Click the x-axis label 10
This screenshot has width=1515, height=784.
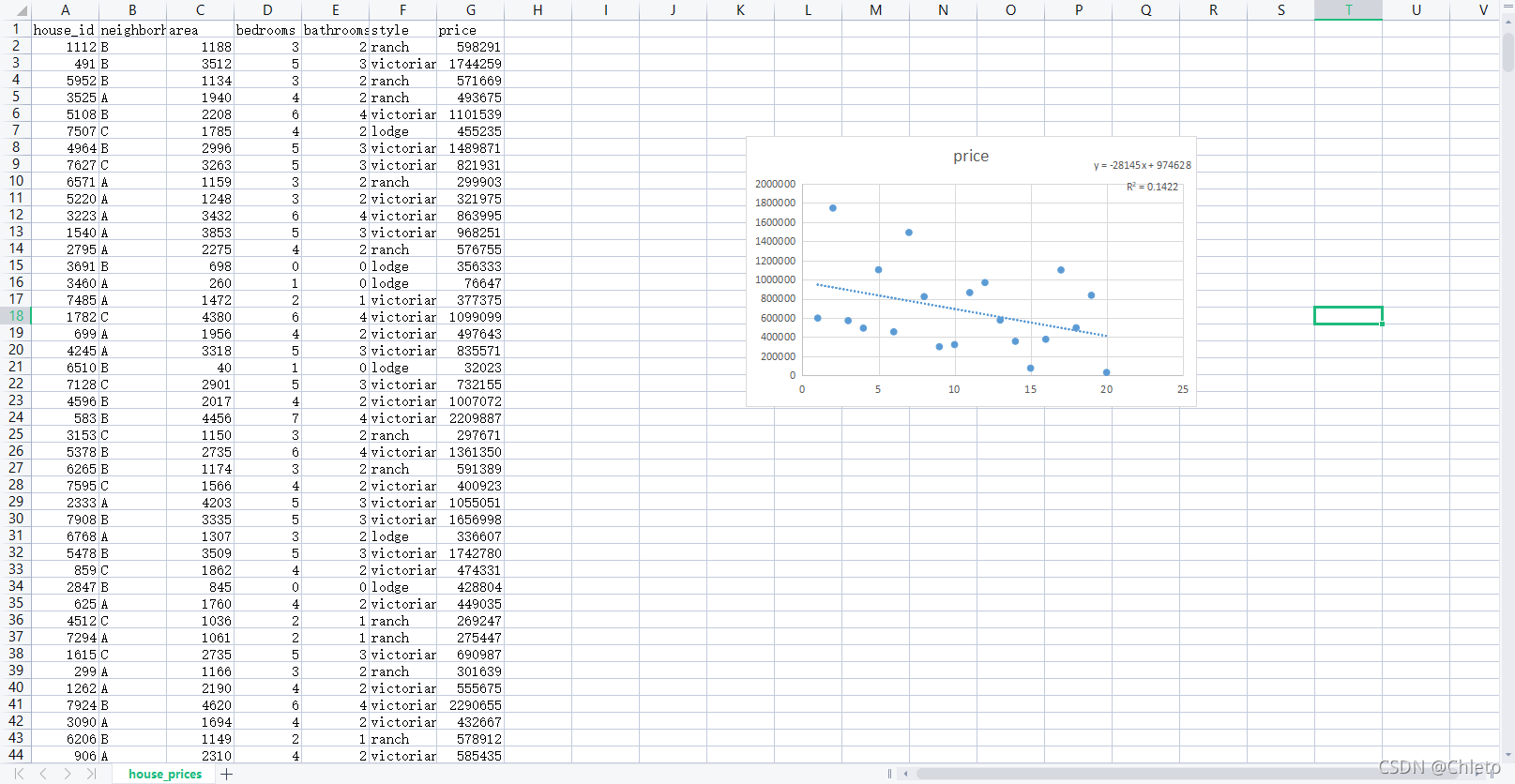[953, 389]
